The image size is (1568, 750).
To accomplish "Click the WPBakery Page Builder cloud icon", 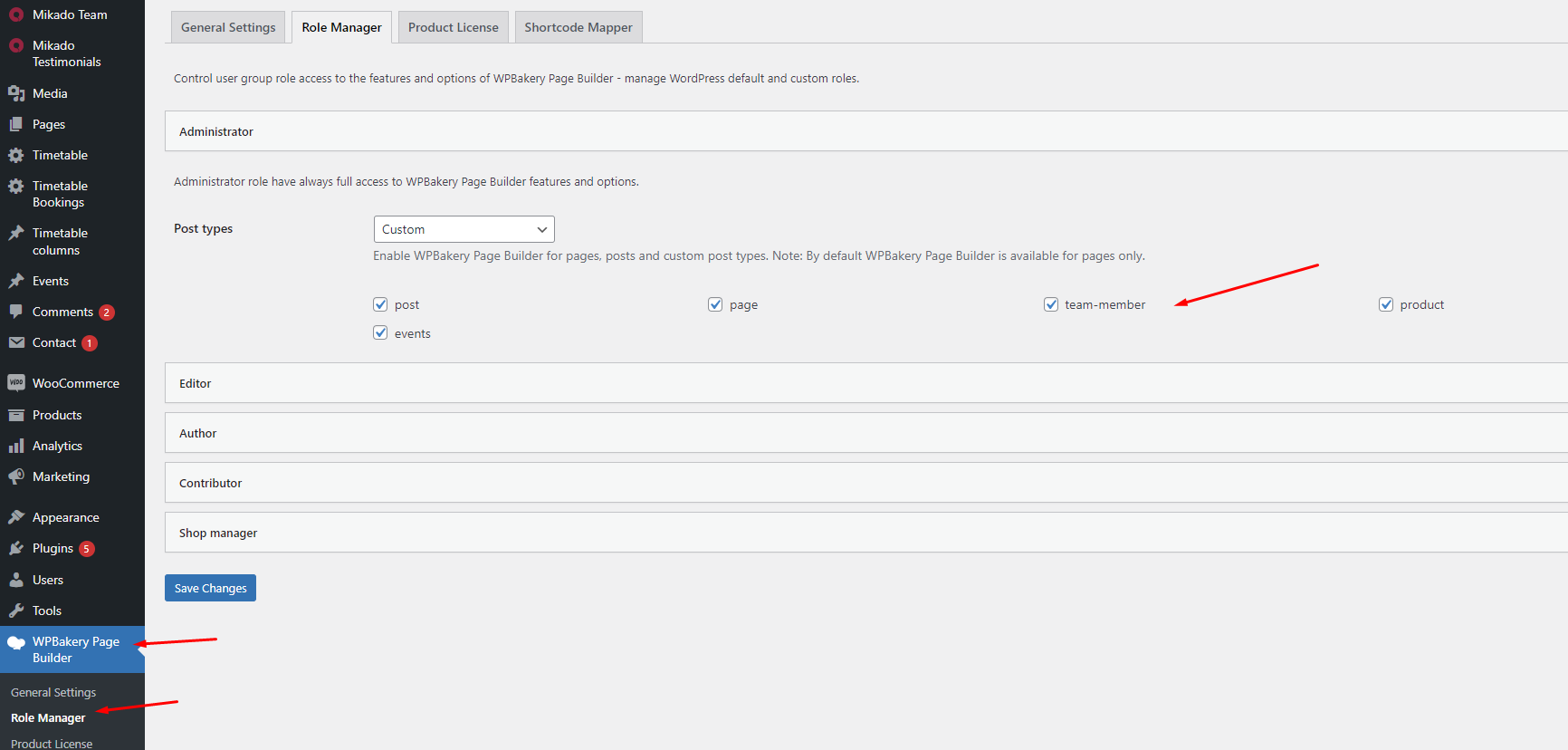I will [16, 642].
